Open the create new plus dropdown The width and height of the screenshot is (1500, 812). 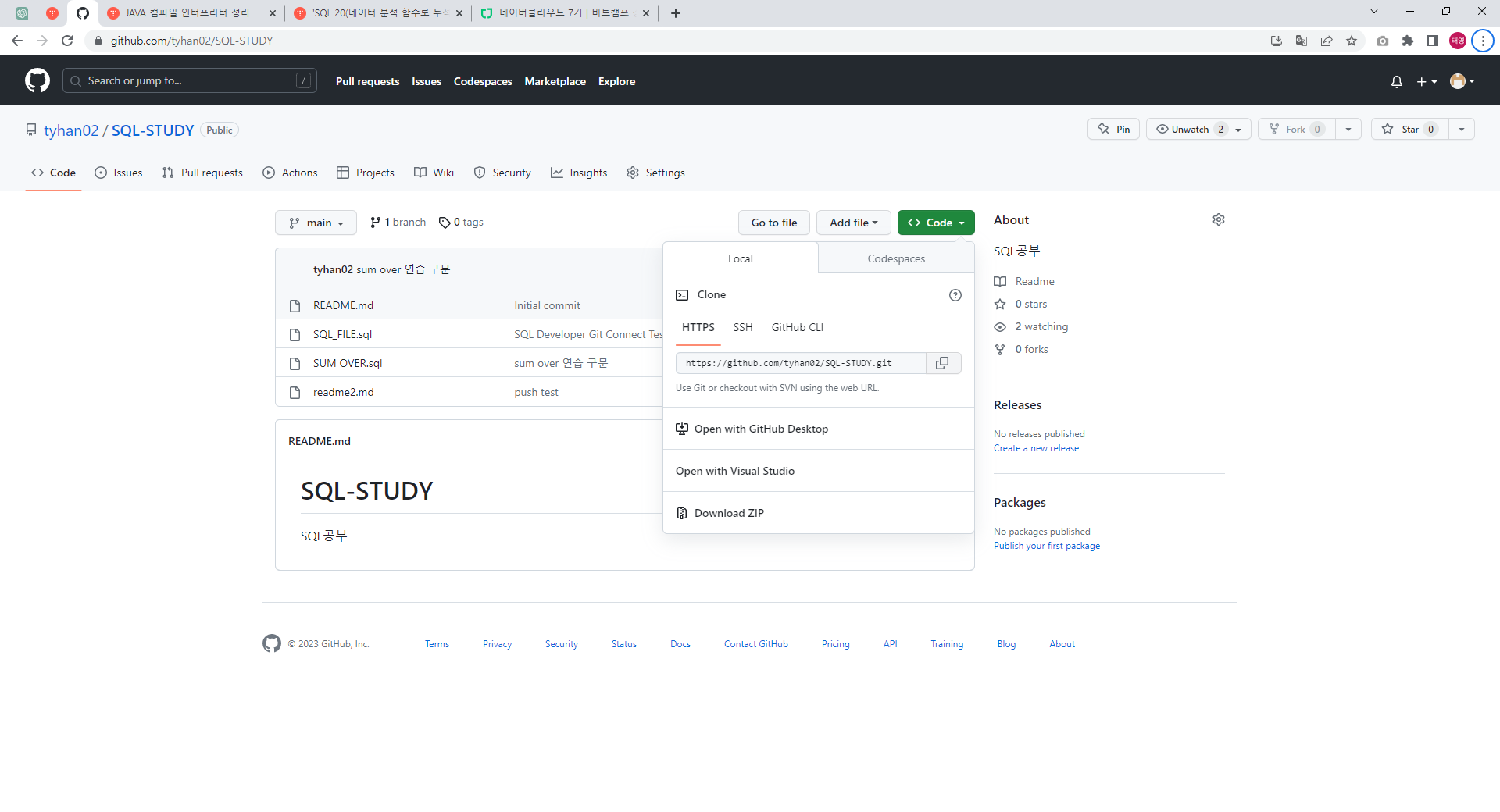pyautogui.click(x=1427, y=81)
